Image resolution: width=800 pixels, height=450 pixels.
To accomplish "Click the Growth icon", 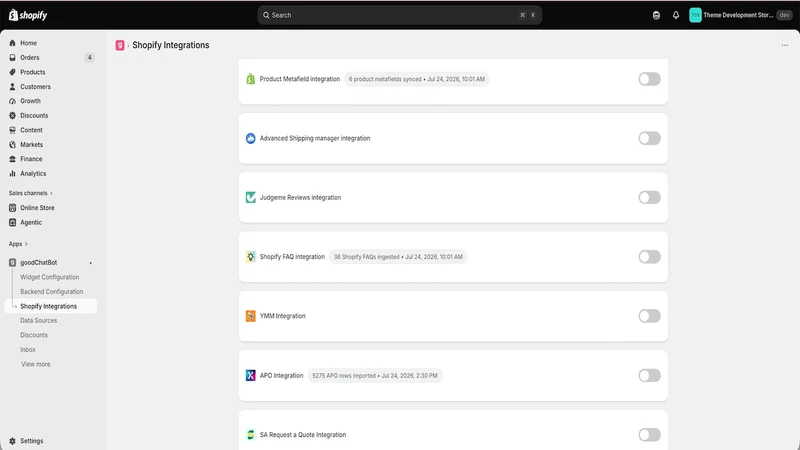I will (x=12, y=101).
